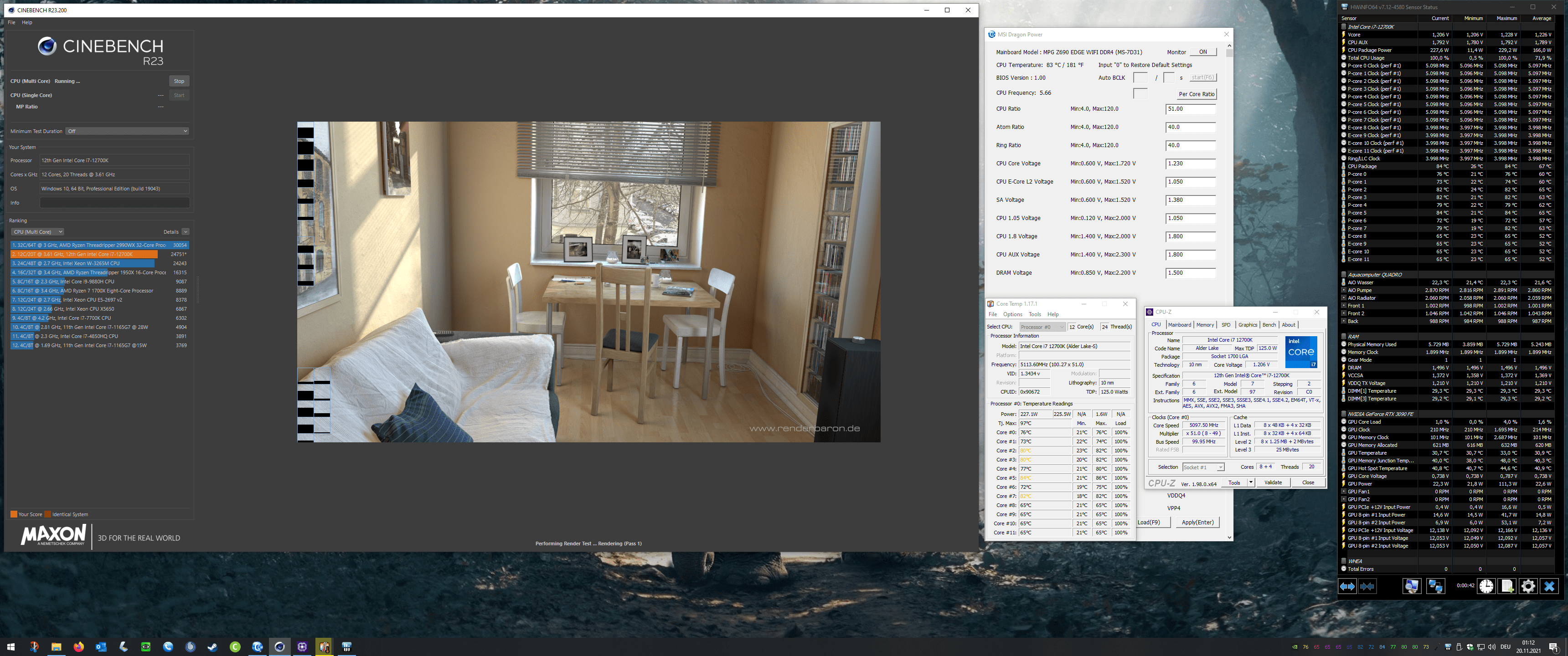Image resolution: width=1568 pixels, height=656 pixels.
Task: Click the Cinebench Info input field
Action: pyautogui.click(x=114, y=203)
